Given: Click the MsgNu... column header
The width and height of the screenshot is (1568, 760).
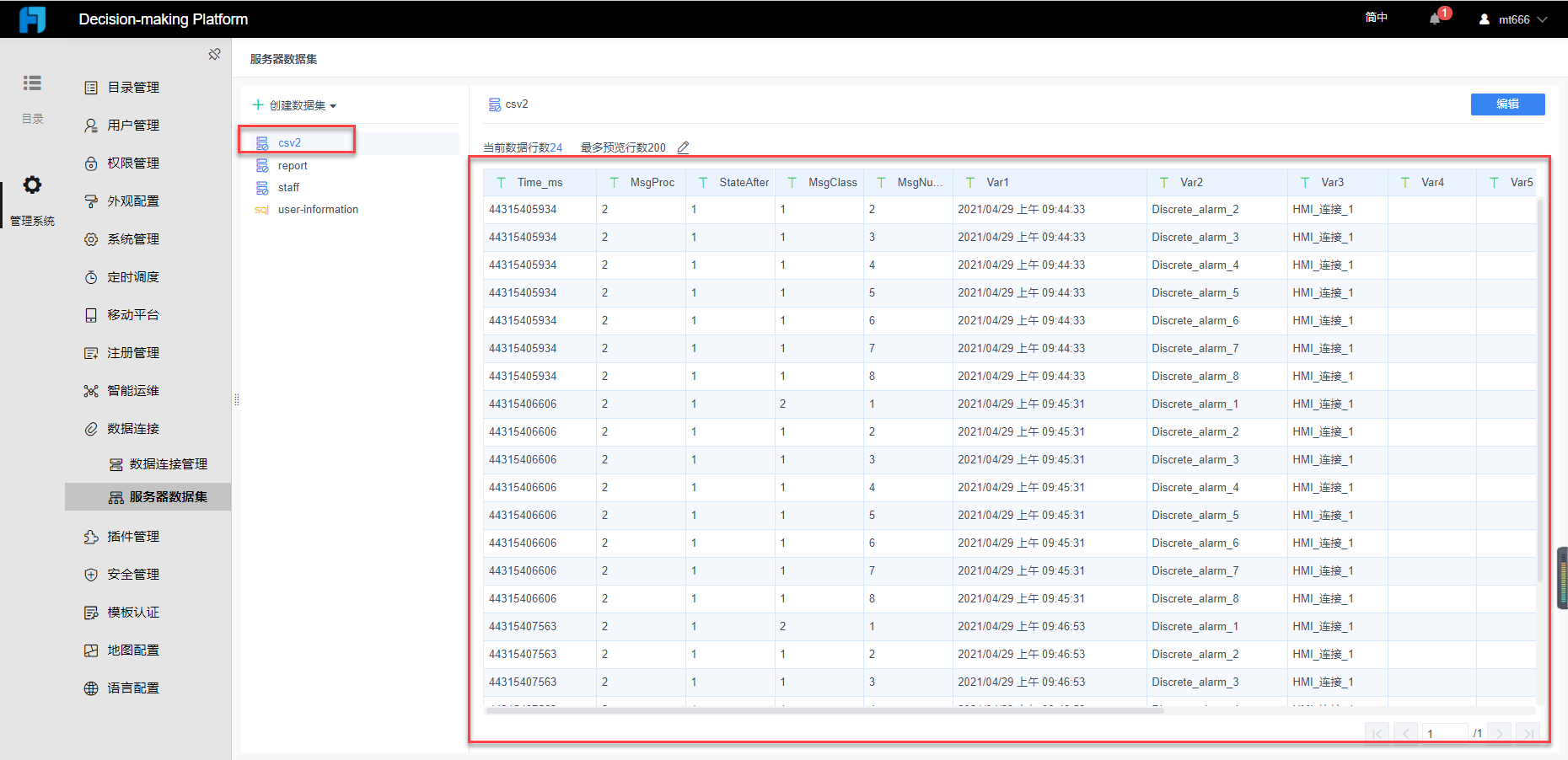Looking at the screenshot, I should point(909,183).
